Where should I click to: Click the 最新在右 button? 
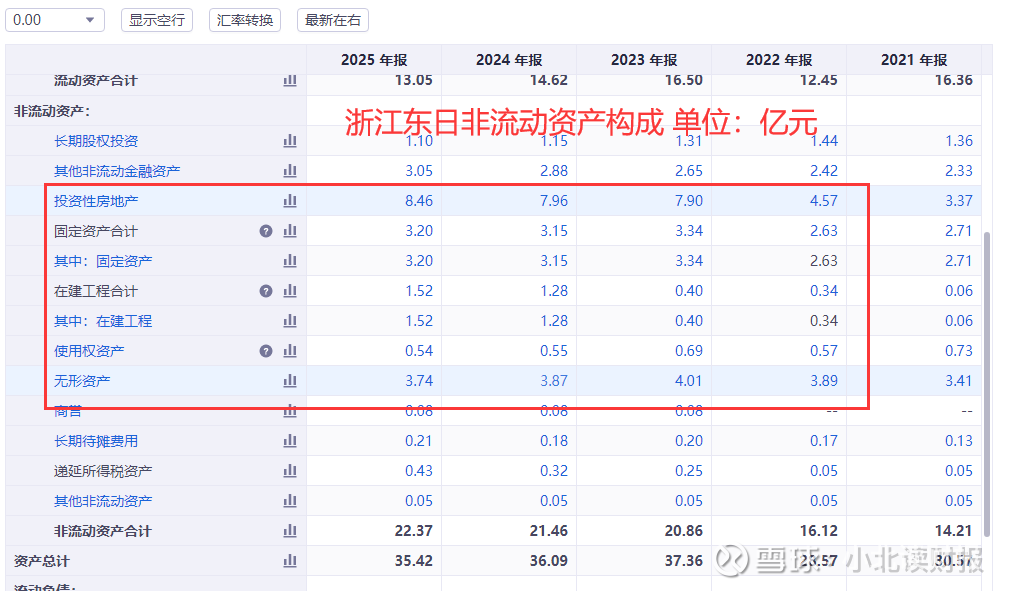(333, 20)
